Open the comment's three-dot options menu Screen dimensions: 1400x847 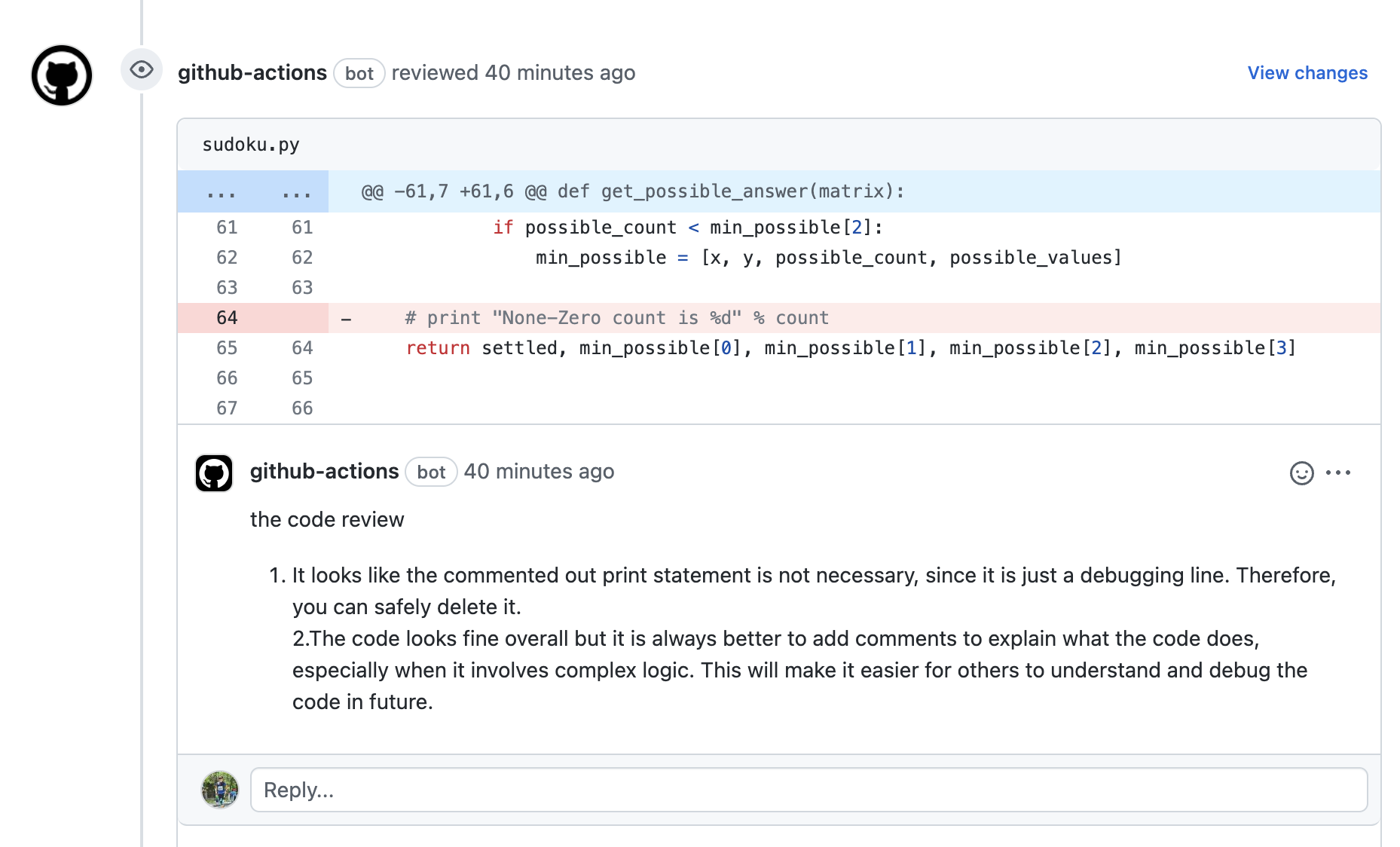tap(1338, 472)
